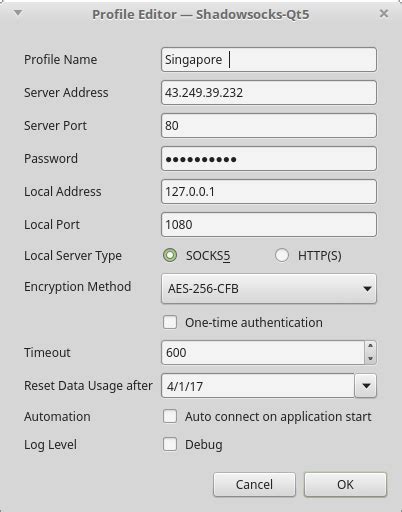This screenshot has width=402, height=512.
Task: Click the Server Port field showing 80
Action: pyautogui.click(x=269, y=126)
